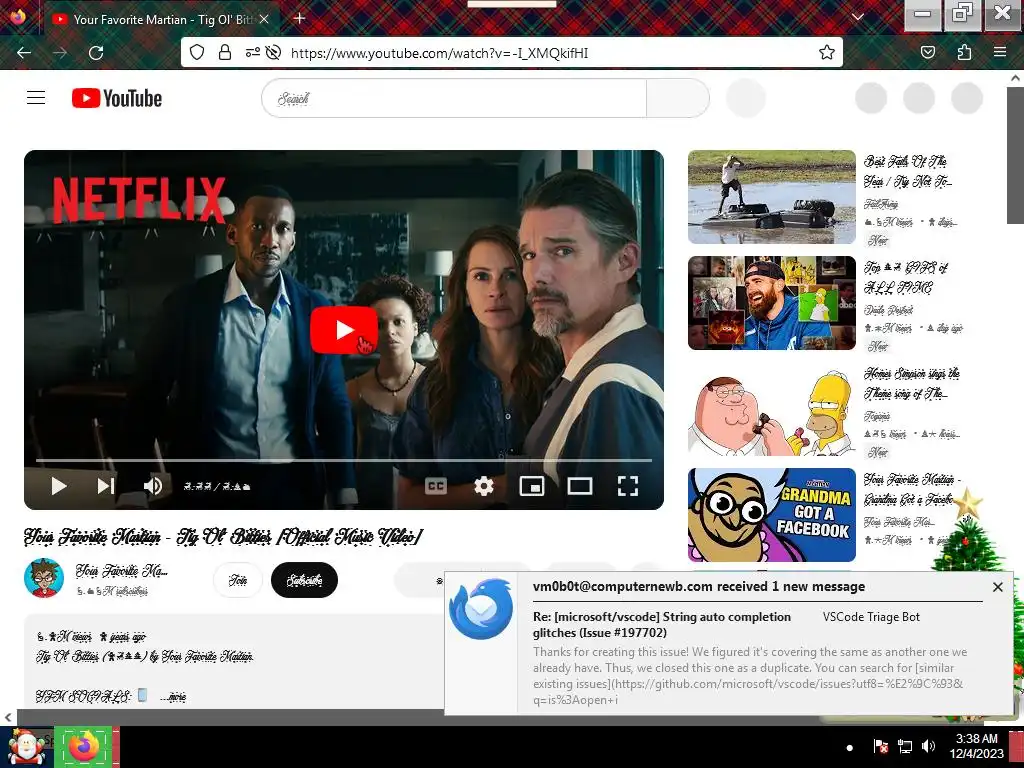Open the String auto completion glitches email subject
This screenshot has height=768, width=1024.
[x=662, y=624]
